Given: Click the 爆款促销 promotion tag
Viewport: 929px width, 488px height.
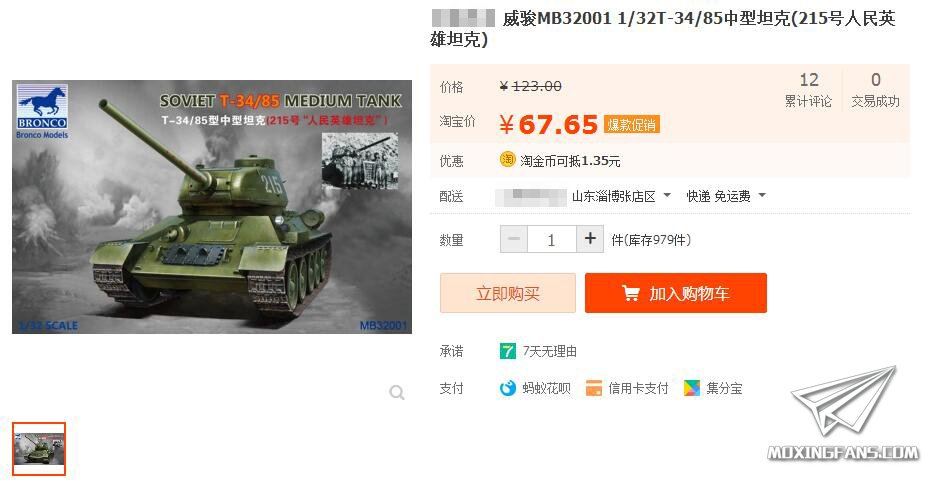Looking at the screenshot, I should tap(632, 124).
